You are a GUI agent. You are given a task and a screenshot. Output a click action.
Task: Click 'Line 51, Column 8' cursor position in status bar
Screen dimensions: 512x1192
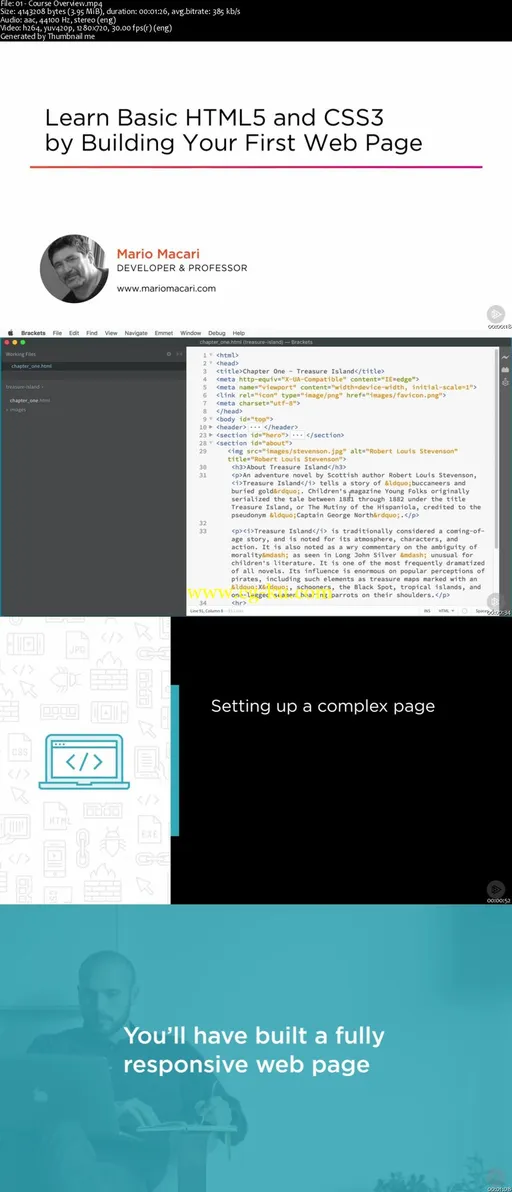[207, 611]
